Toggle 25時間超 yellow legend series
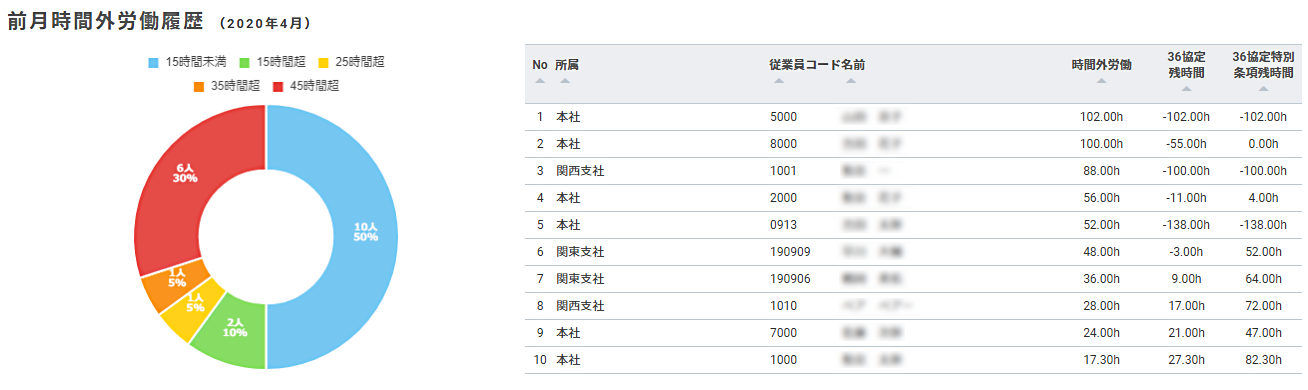1308x390 pixels. point(352,61)
